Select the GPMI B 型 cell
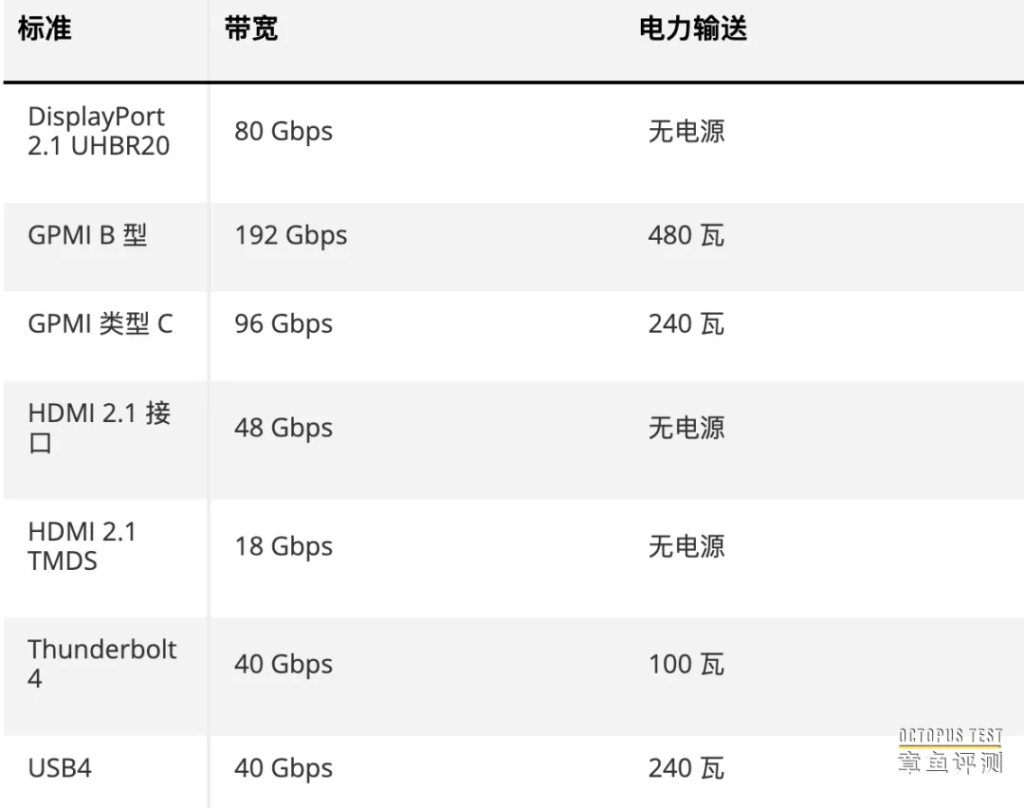 click(x=87, y=236)
